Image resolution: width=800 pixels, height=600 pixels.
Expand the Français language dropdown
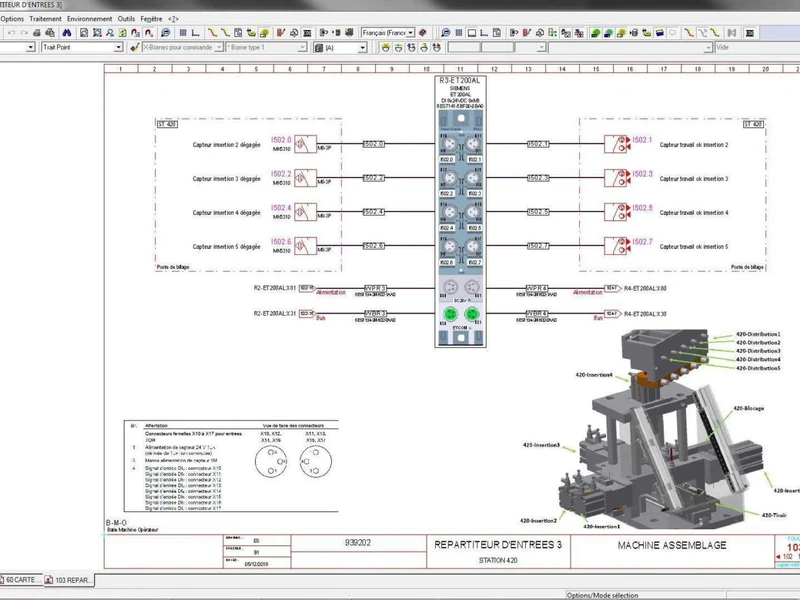coord(408,33)
